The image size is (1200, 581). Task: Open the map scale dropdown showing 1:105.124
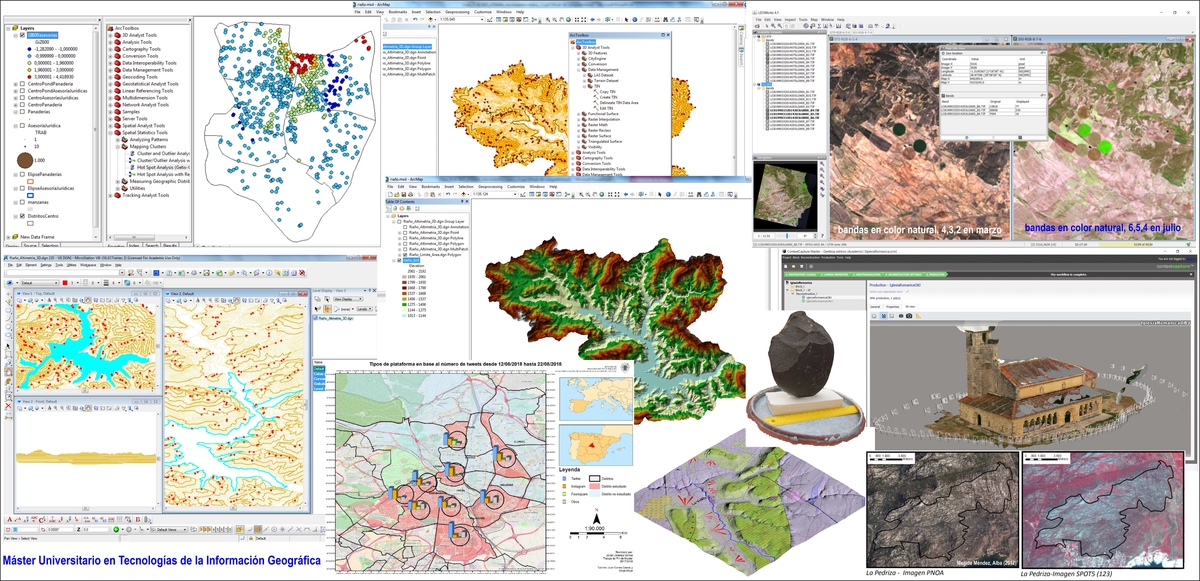point(515,193)
